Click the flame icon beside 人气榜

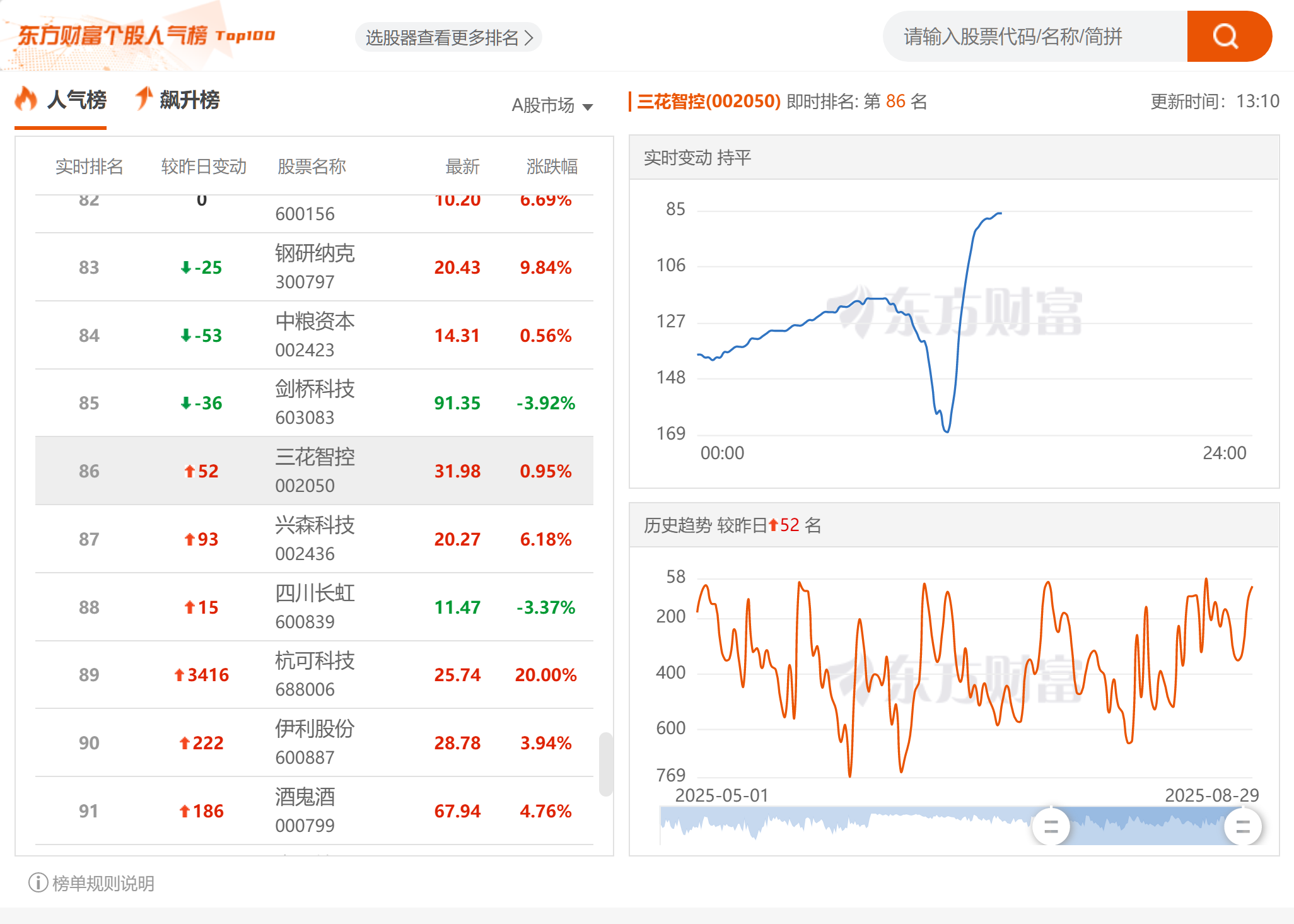[26, 98]
